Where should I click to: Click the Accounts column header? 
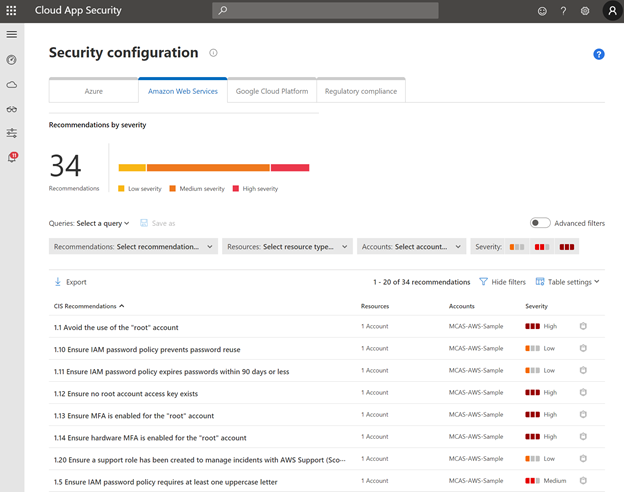(462, 306)
